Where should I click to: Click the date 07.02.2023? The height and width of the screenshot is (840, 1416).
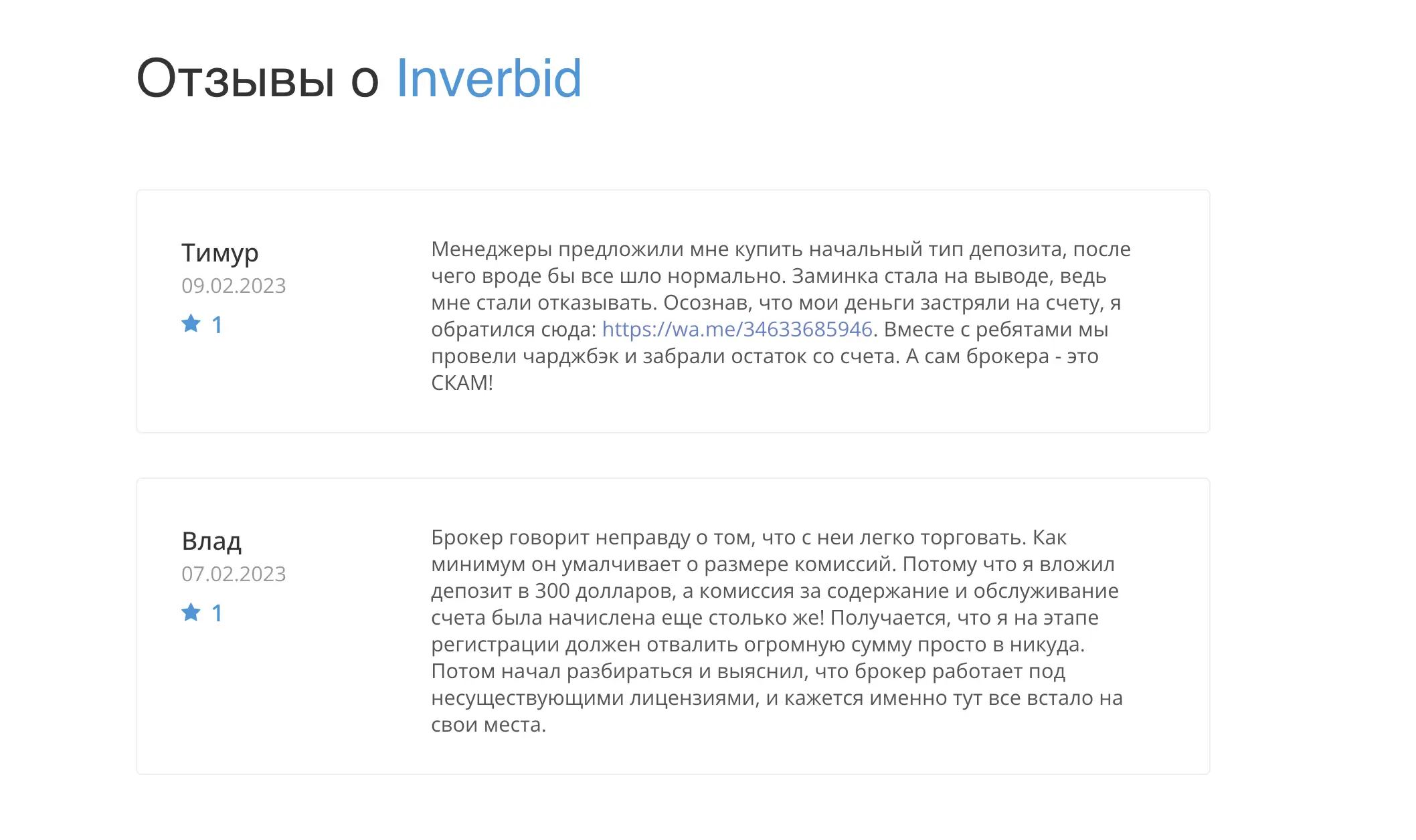[x=234, y=574]
